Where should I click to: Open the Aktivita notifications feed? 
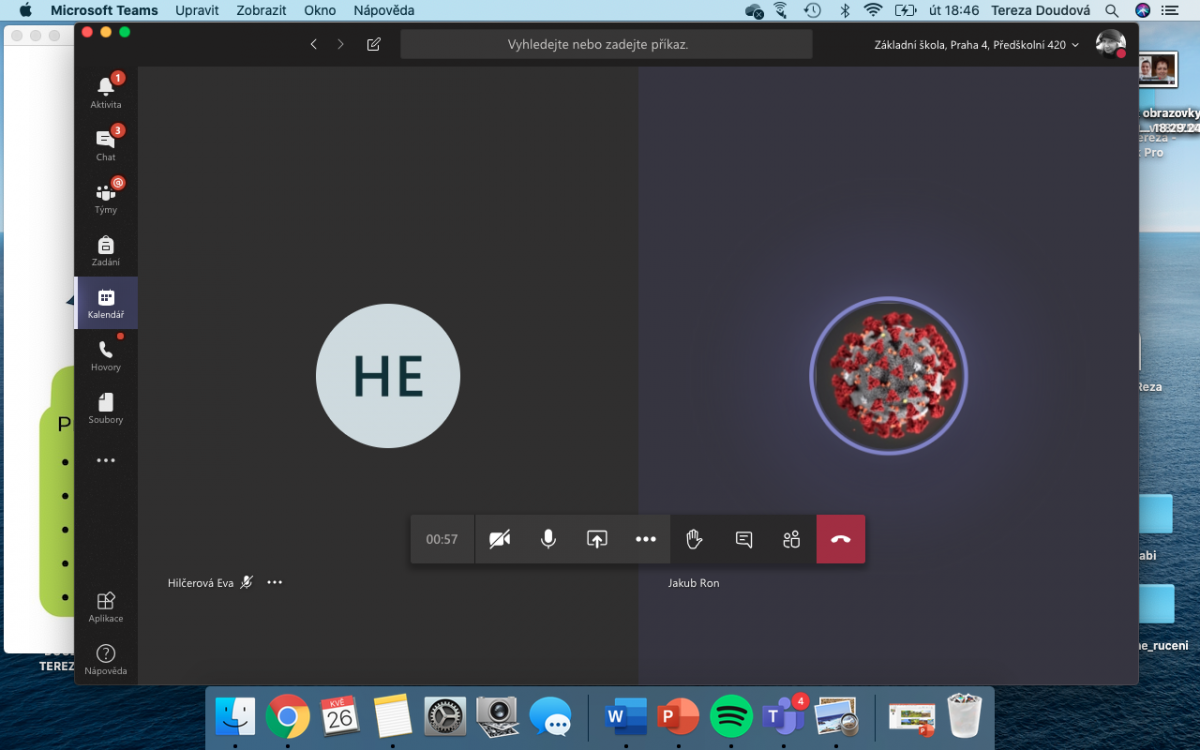[x=106, y=92]
